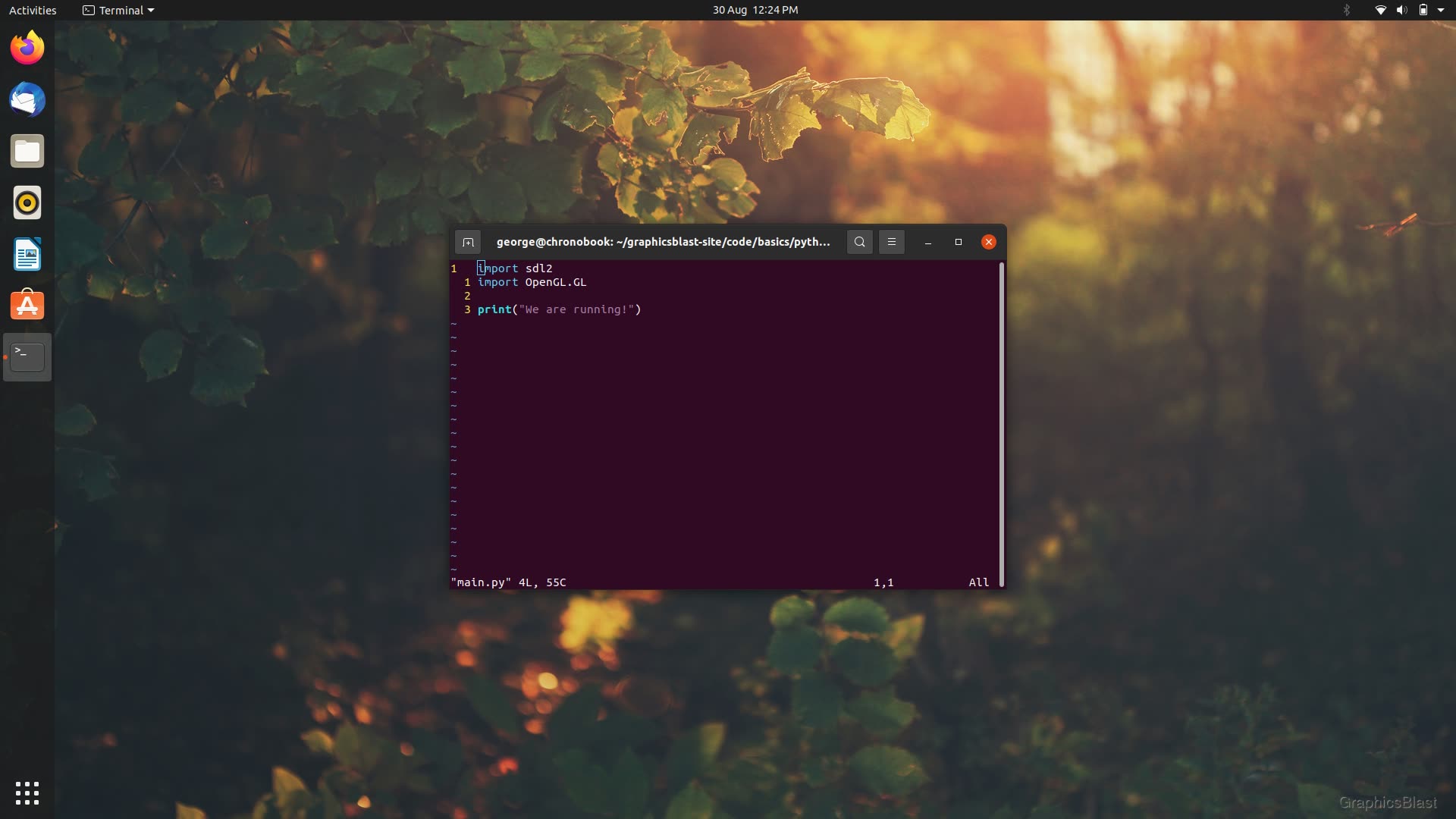
Task: Launch Firefox from the dock
Action: tap(27, 48)
